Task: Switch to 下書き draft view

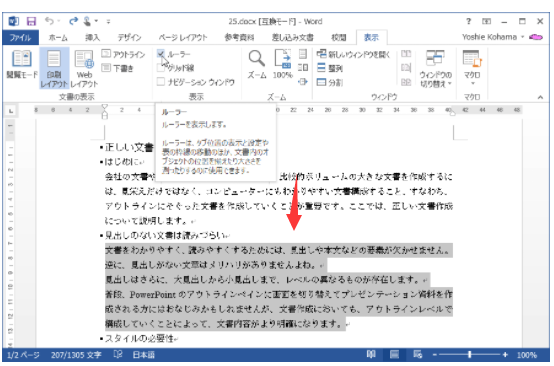Action: (117, 68)
